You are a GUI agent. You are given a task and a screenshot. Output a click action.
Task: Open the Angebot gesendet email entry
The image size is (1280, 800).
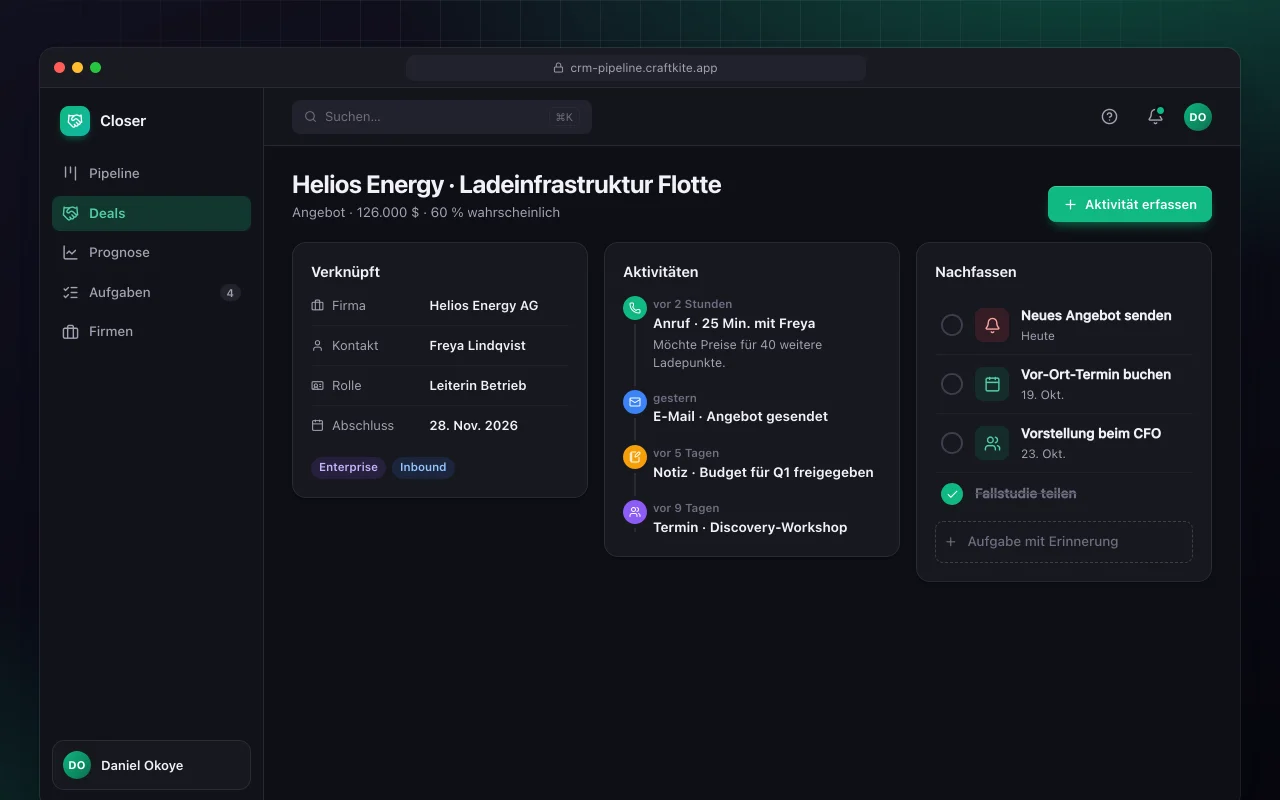[740, 416]
